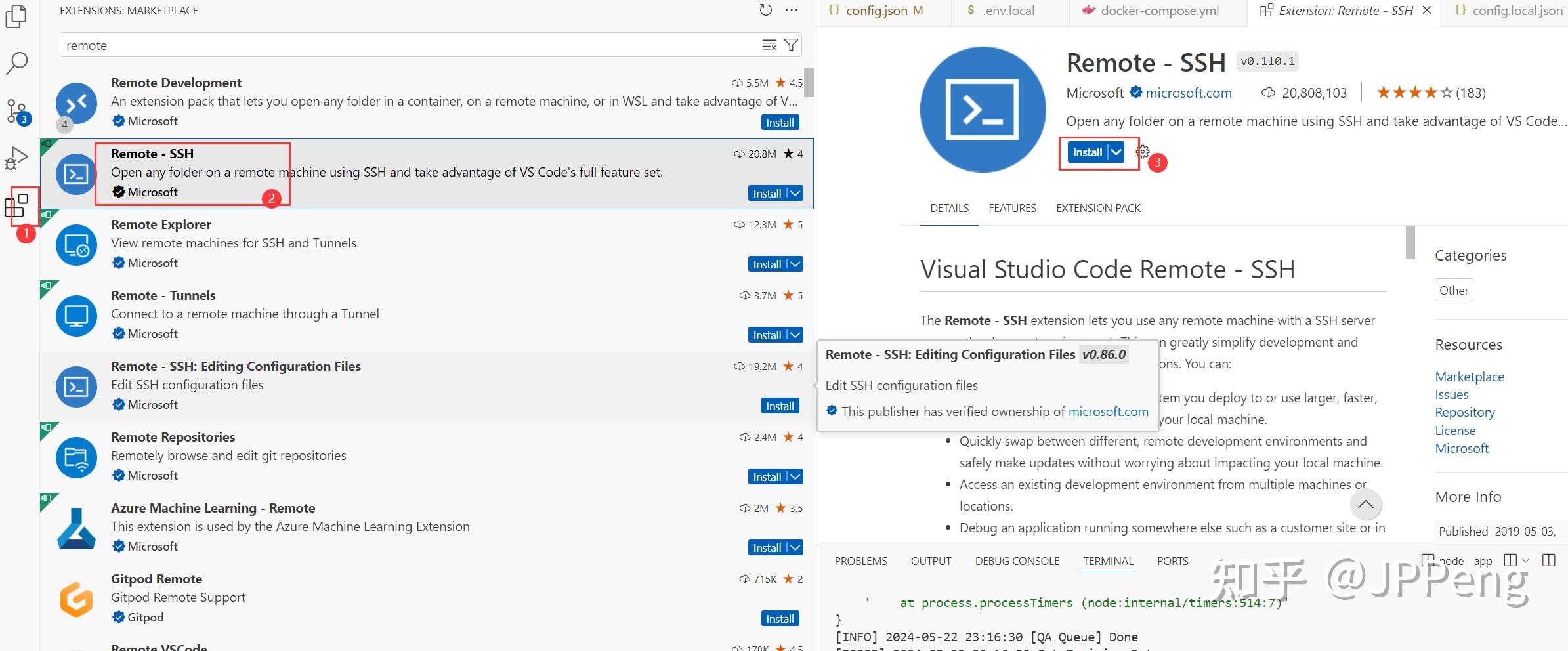Viewport: 1568px width, 651px height.
Task: Select the EXTENSION PACK tab
Action: [1098, 208]
